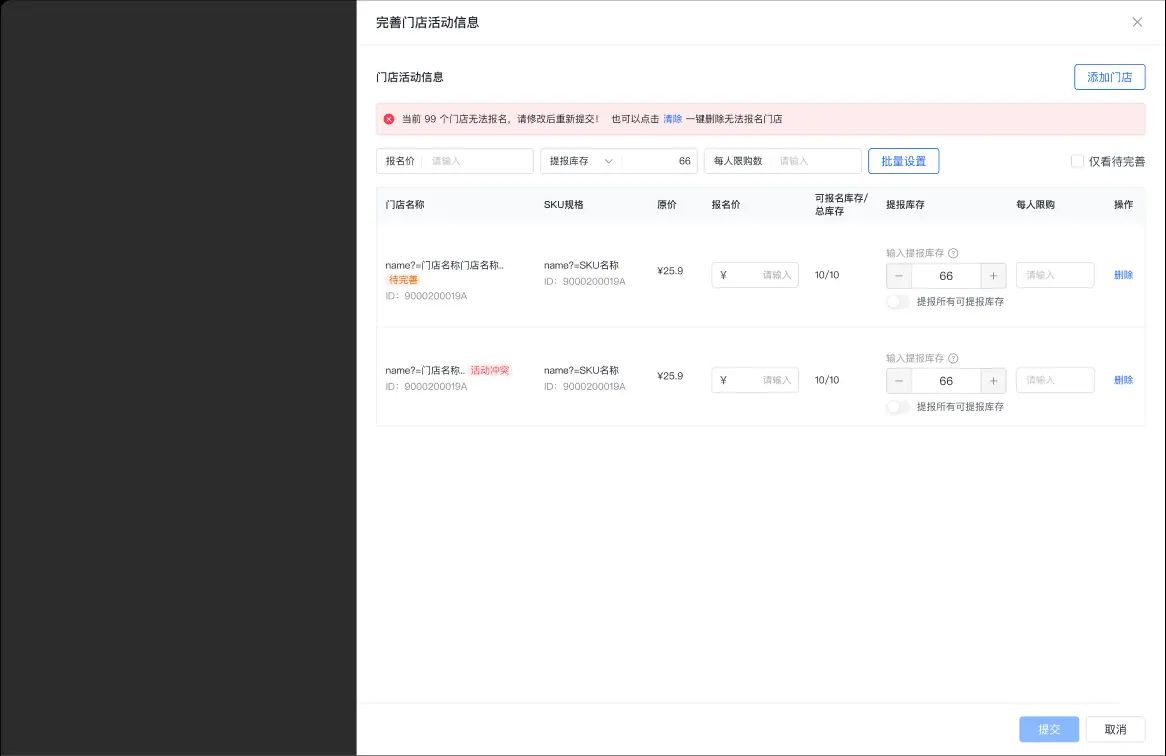Click ¥25.9 original price in 活动冲突 row

tap(670, 376)
